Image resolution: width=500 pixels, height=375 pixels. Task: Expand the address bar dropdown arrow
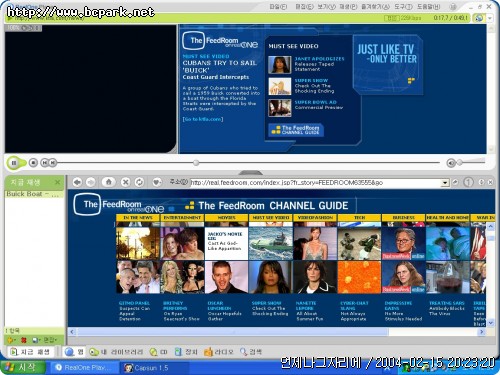445,183
